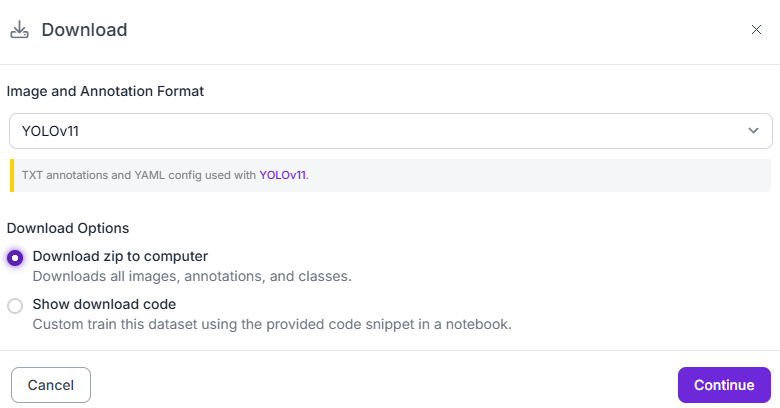Click the yellow accent bar beside note

tap(11, 175)
